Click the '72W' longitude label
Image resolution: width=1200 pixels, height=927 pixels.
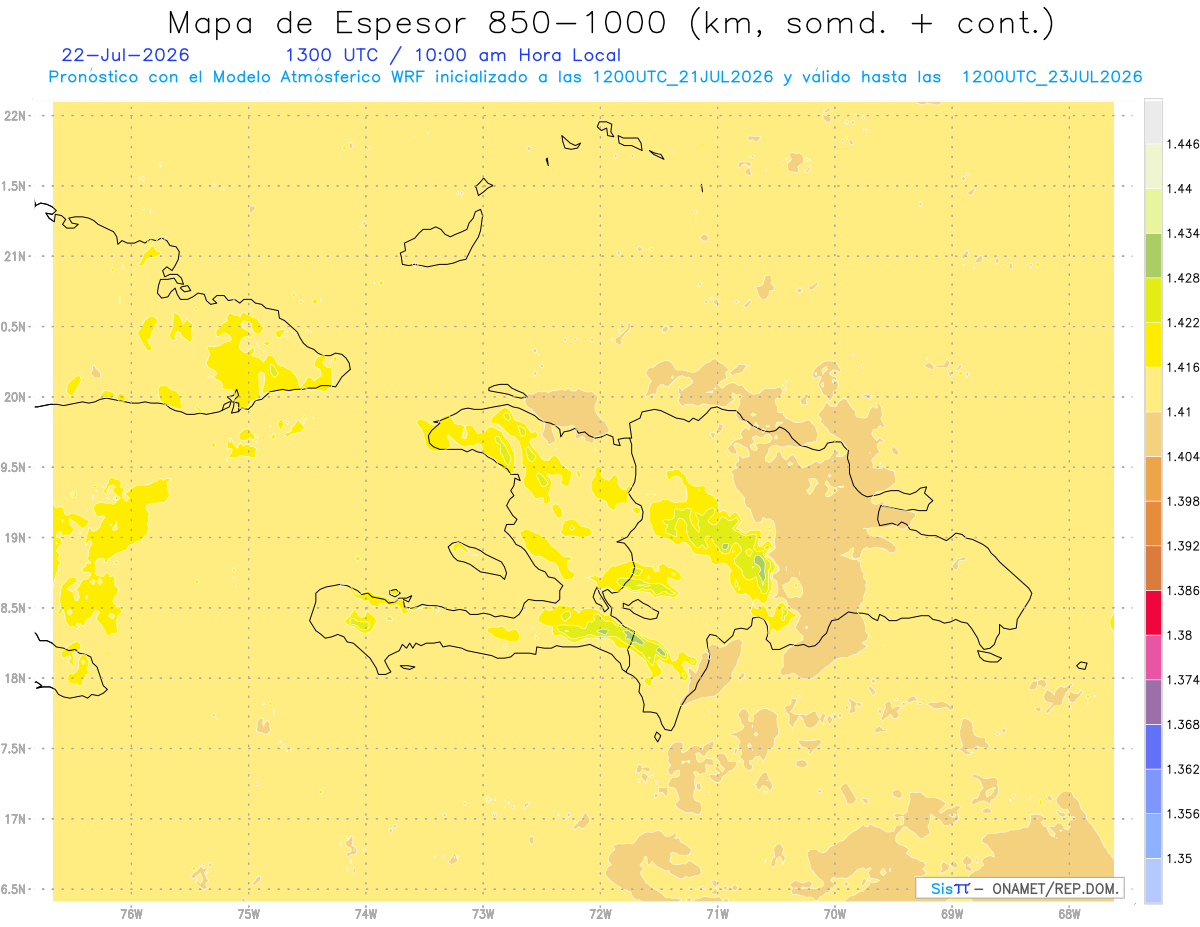(600, 913)
